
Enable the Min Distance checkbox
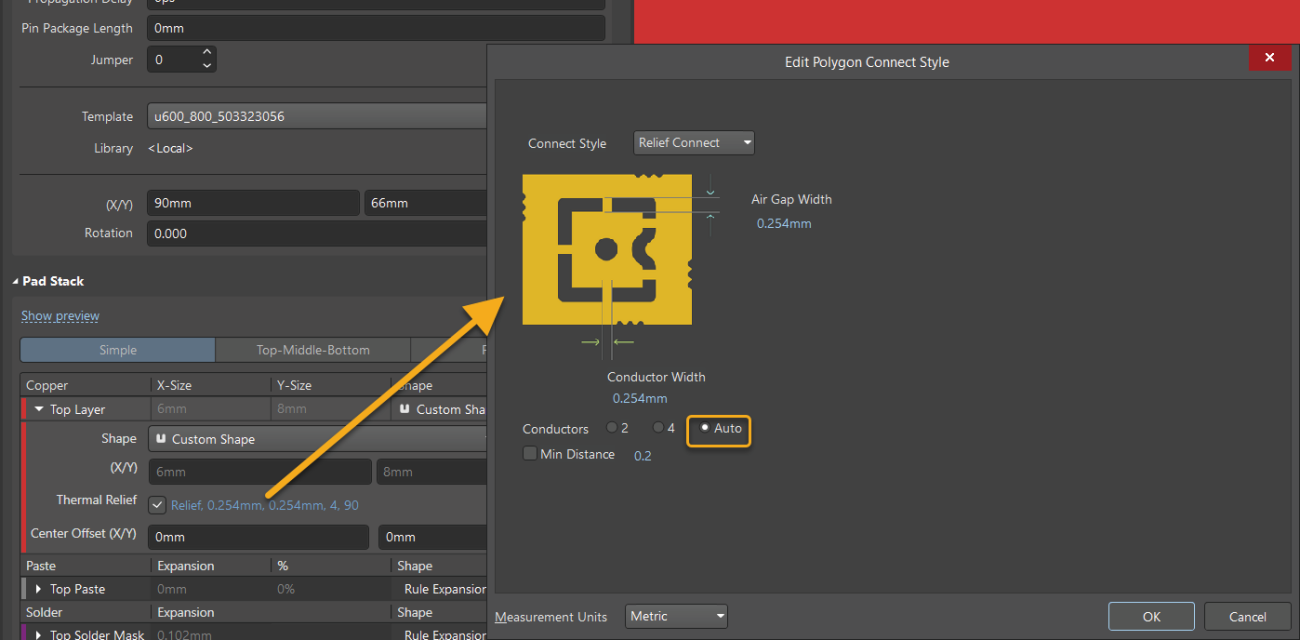coord(530,454)
